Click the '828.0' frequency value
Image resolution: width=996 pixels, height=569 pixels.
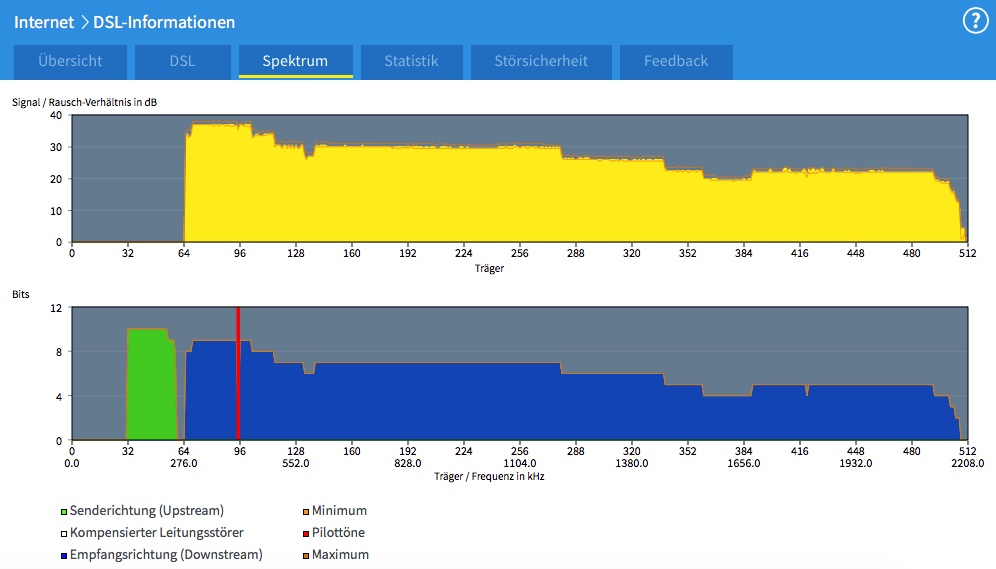(407, 464)
